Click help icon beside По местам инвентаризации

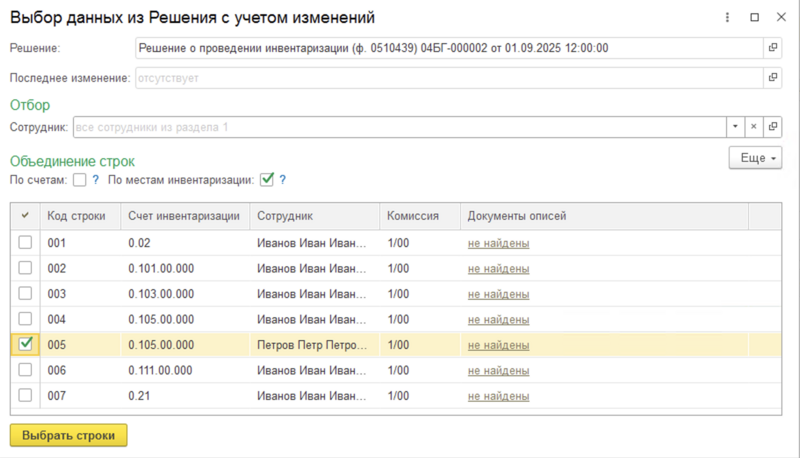283,180
